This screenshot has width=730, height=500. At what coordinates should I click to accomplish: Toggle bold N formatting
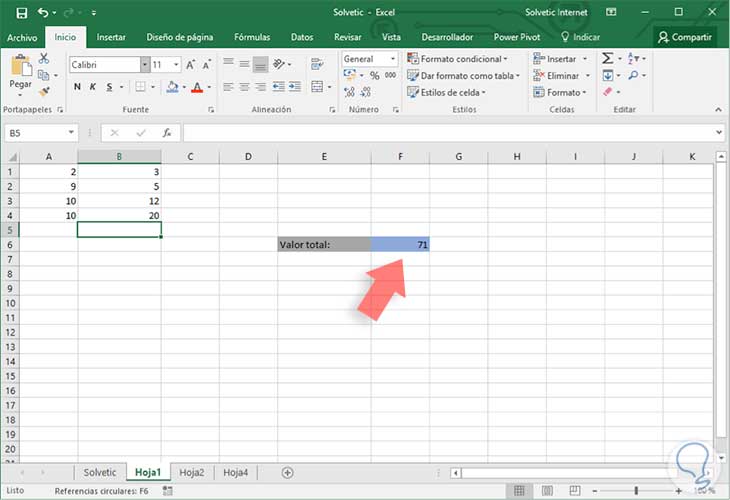point(77,87)
